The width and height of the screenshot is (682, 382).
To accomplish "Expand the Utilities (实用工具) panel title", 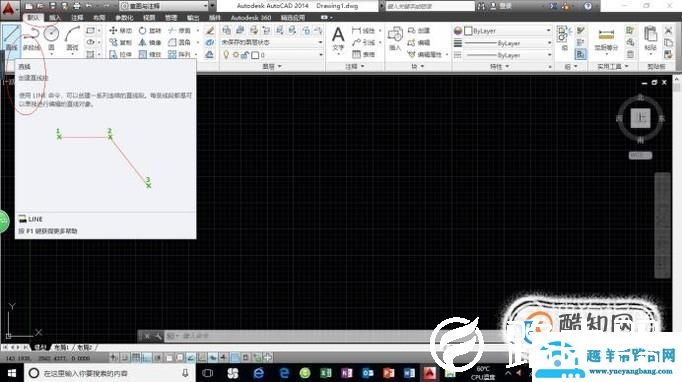I will (x=612, y=67).
